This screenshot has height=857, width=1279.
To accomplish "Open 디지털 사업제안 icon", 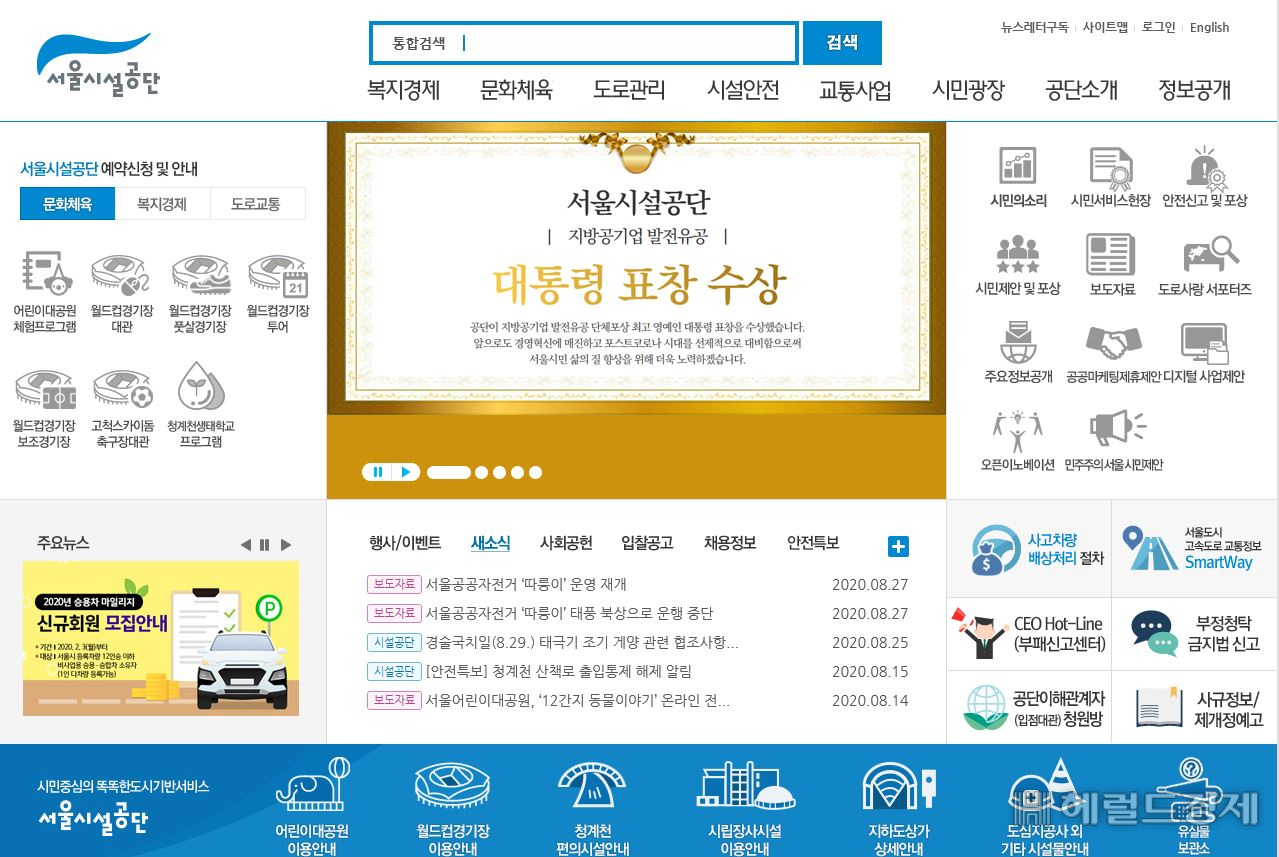I will tap(1204, 342).
